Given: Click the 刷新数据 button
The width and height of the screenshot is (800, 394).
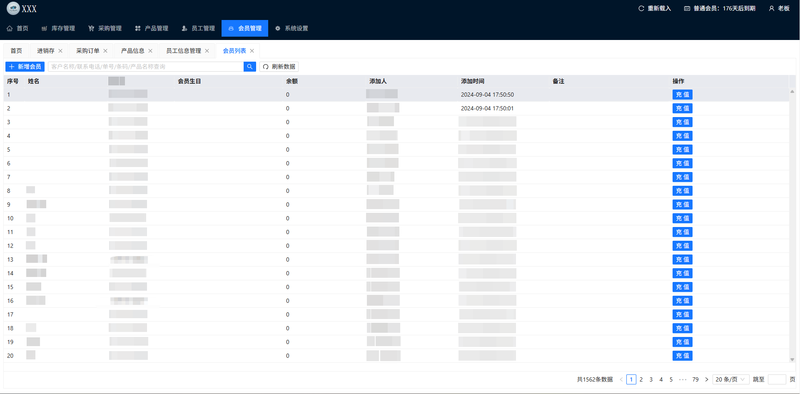Looking at the screenshot, I should (x=279, y=66).
